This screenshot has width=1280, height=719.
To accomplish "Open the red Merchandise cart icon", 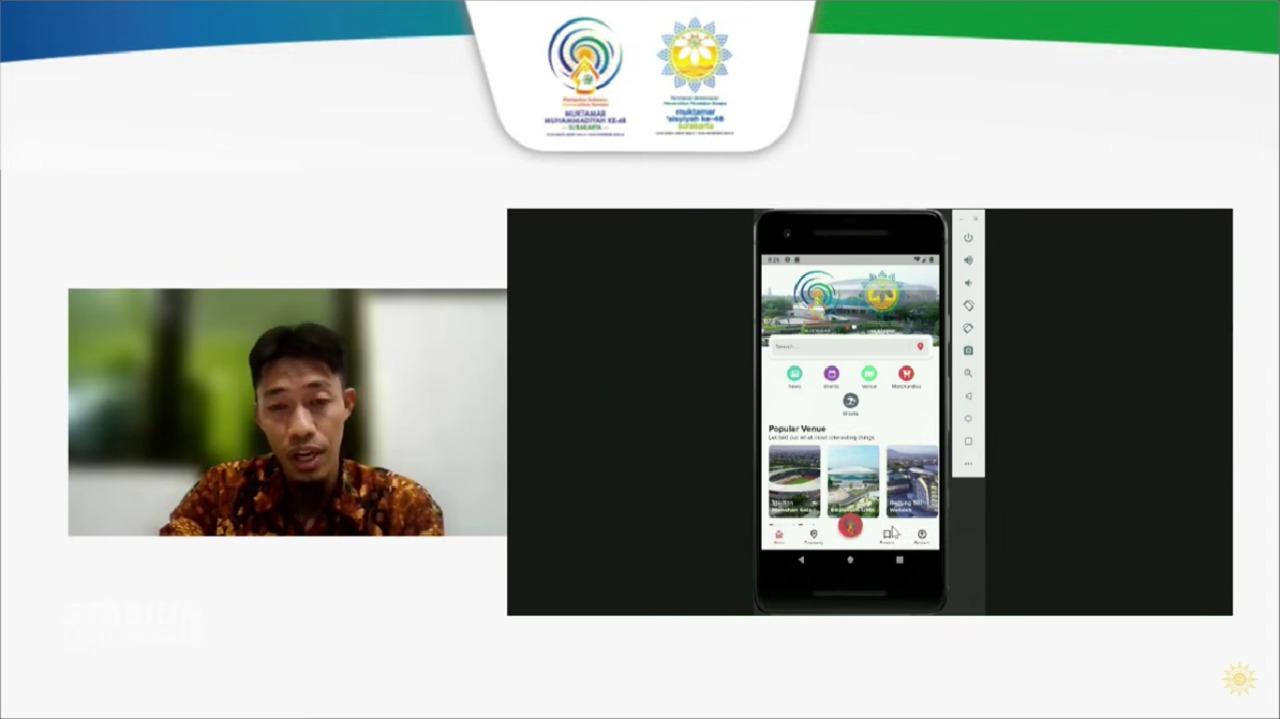I will (906, 374).
